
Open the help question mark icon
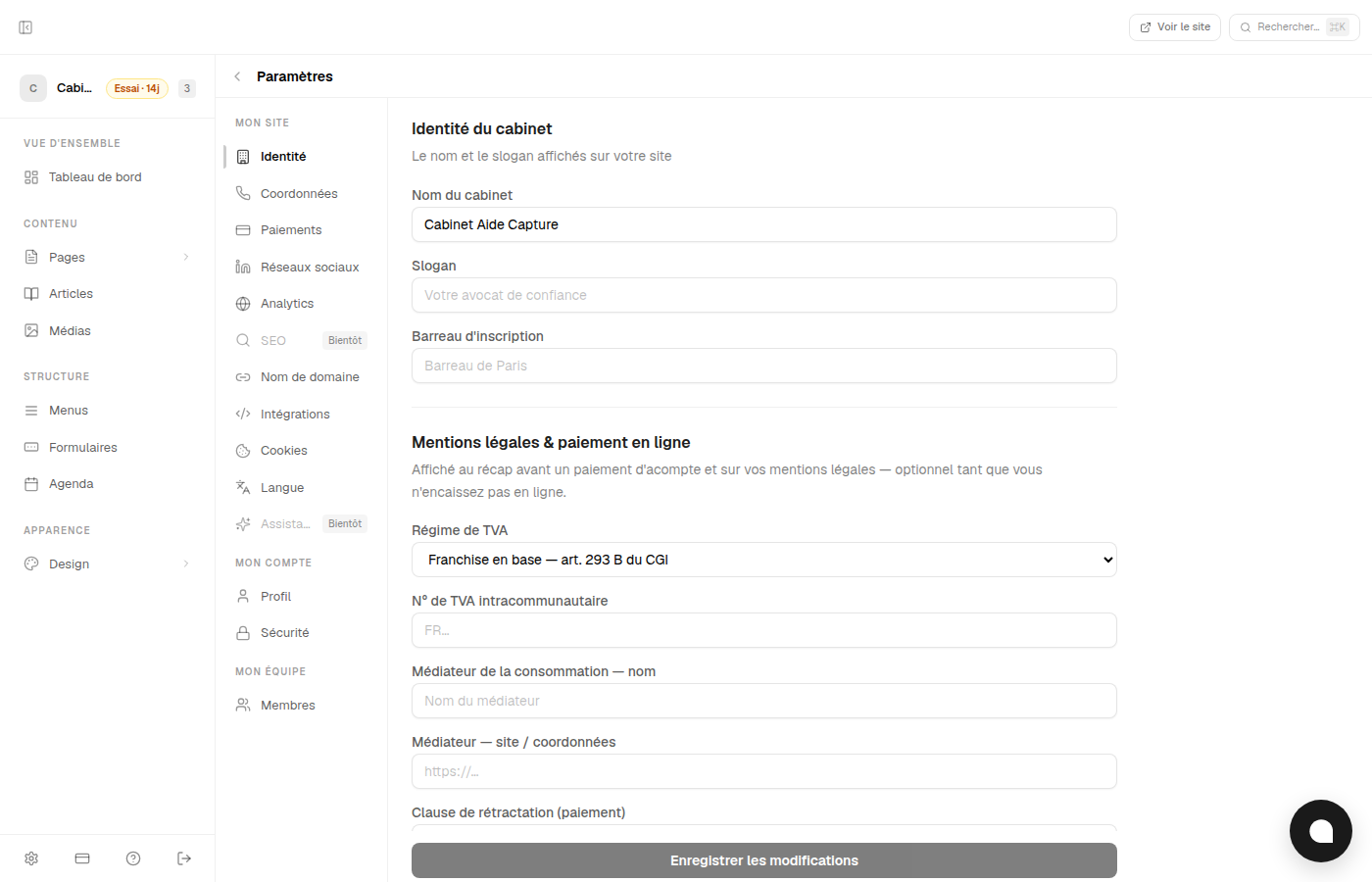[x=133, y=858]
